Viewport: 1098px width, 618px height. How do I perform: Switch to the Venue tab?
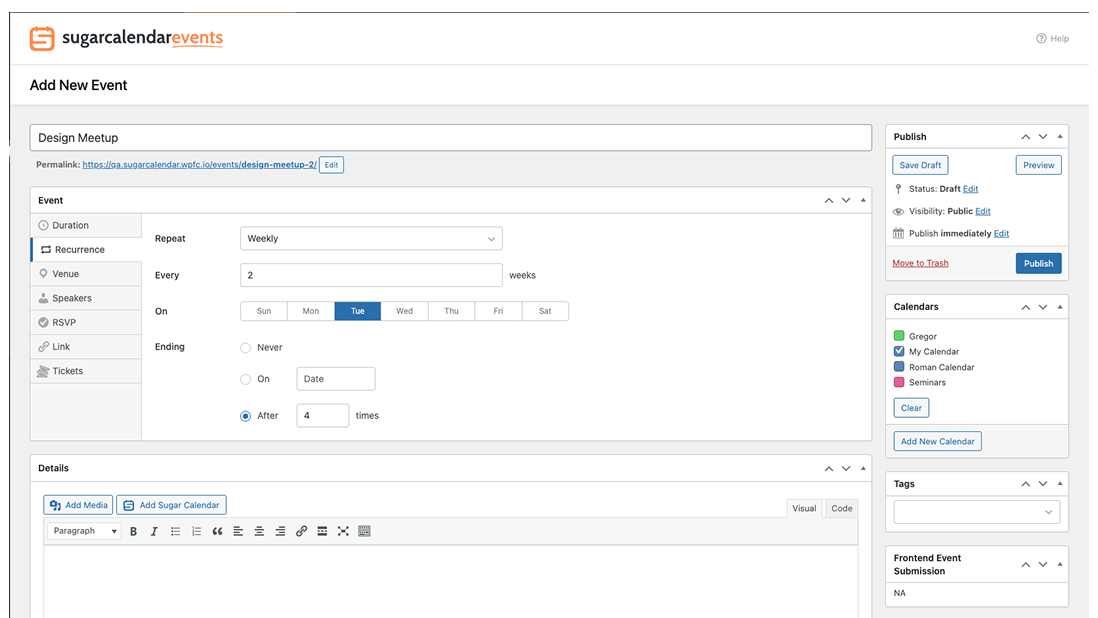(x=66, y=274)
